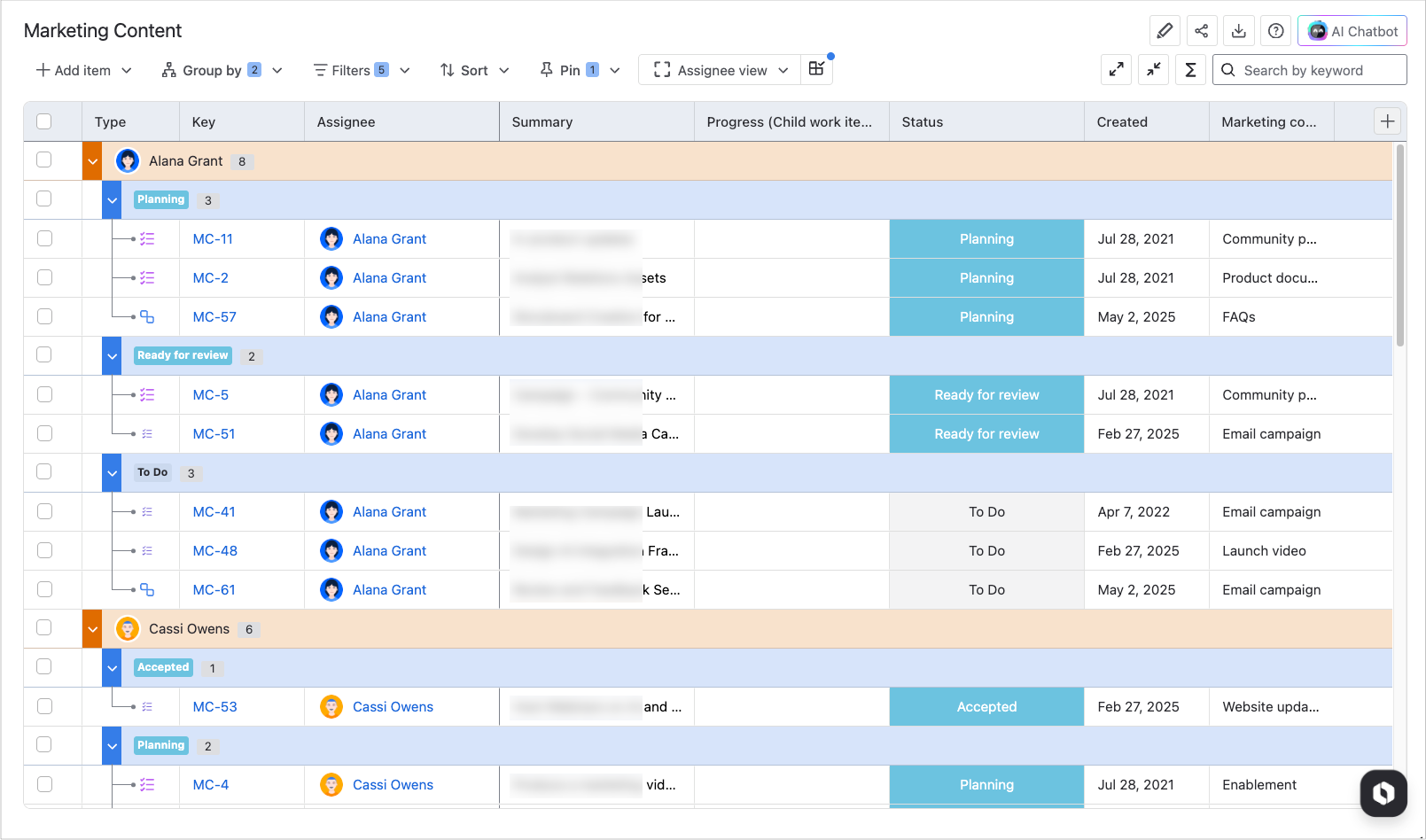Collapse the Alana Grant group
Screen dimensions: 1426x840
click(92, 161)
